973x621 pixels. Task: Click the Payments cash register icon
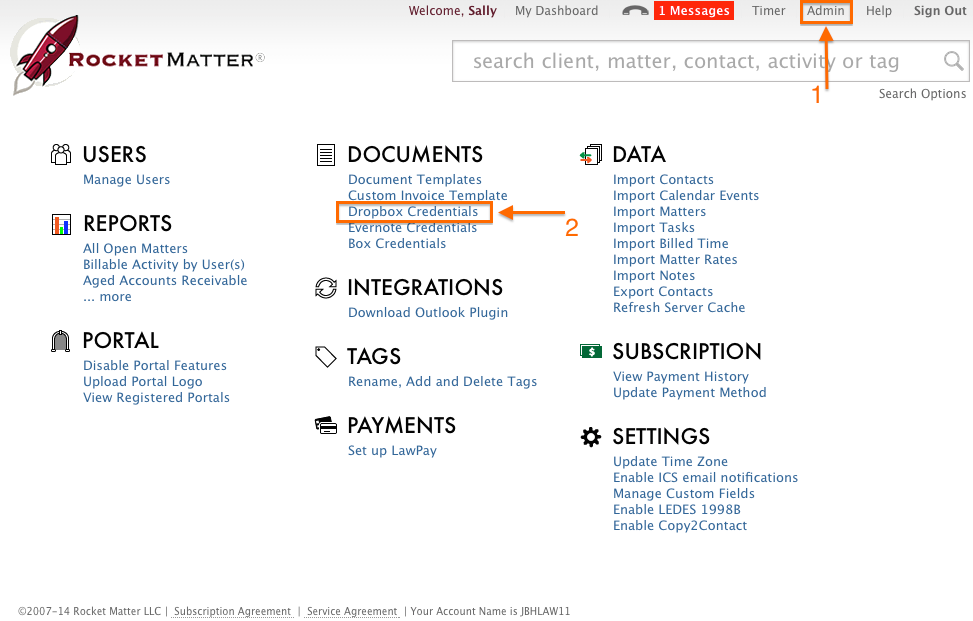click(x=326, y=424)
